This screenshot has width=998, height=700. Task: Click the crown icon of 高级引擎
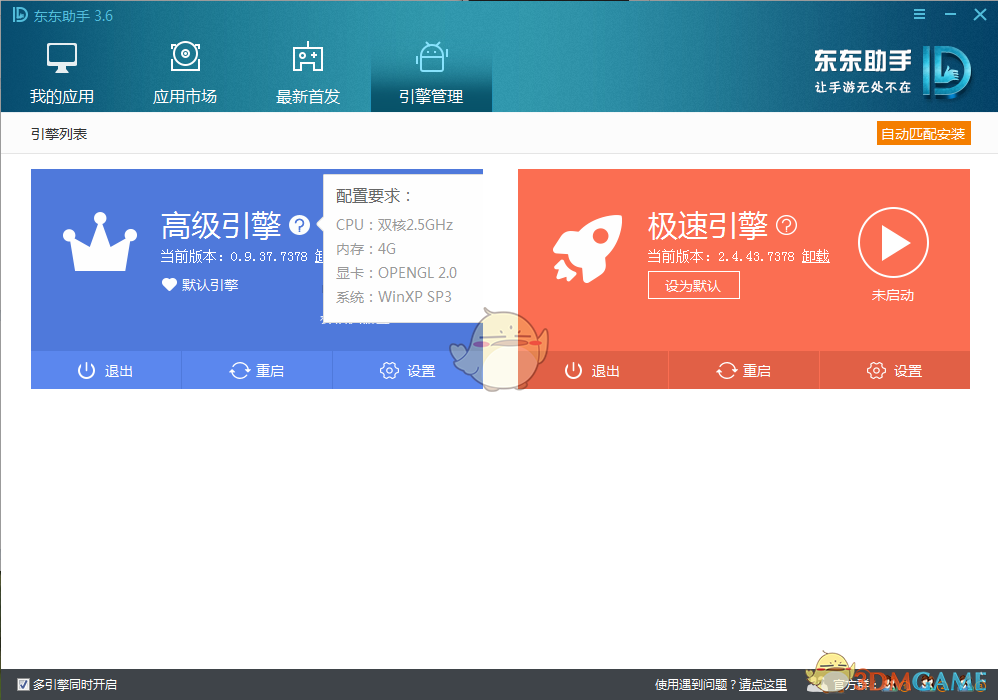100,242
